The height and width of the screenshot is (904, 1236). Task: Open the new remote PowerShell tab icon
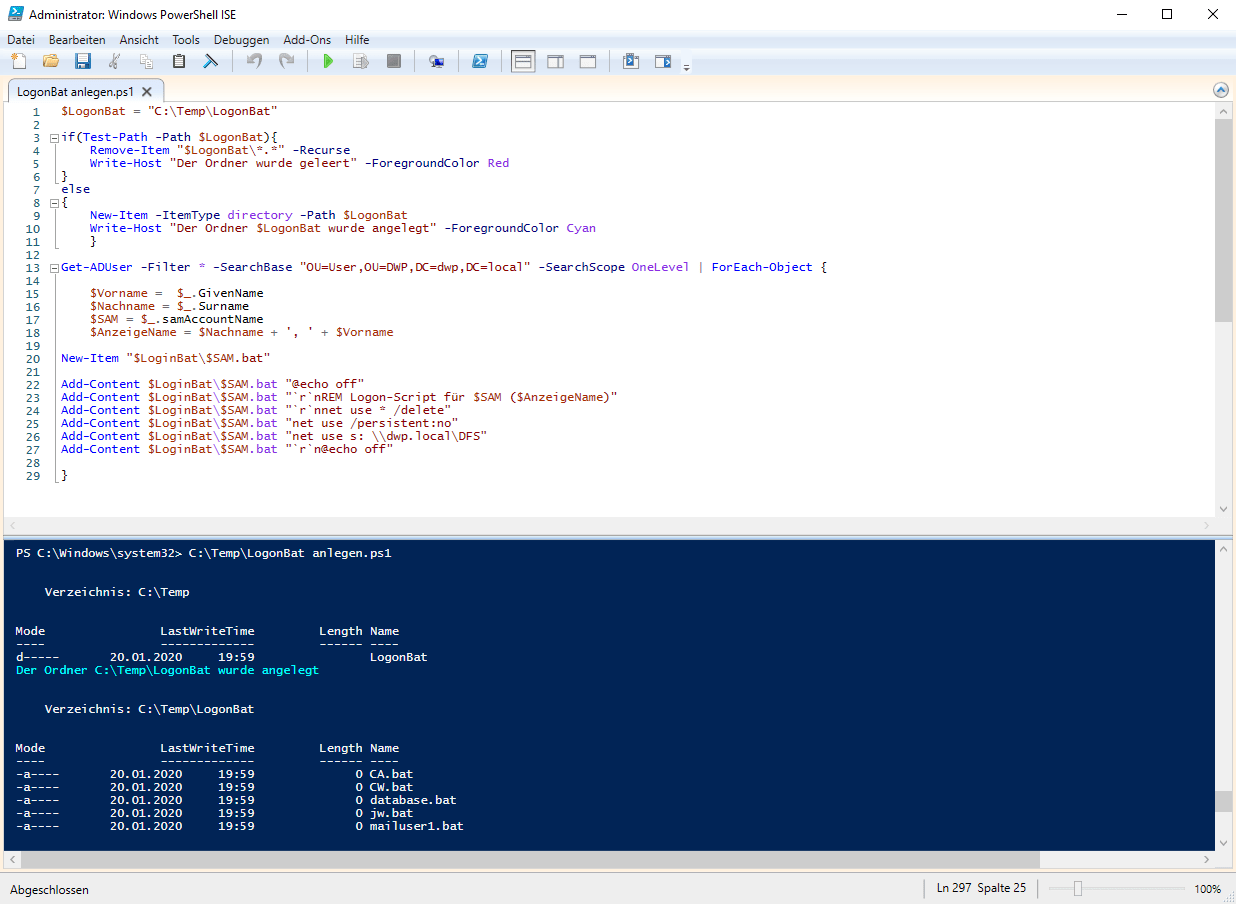point(436,62)
